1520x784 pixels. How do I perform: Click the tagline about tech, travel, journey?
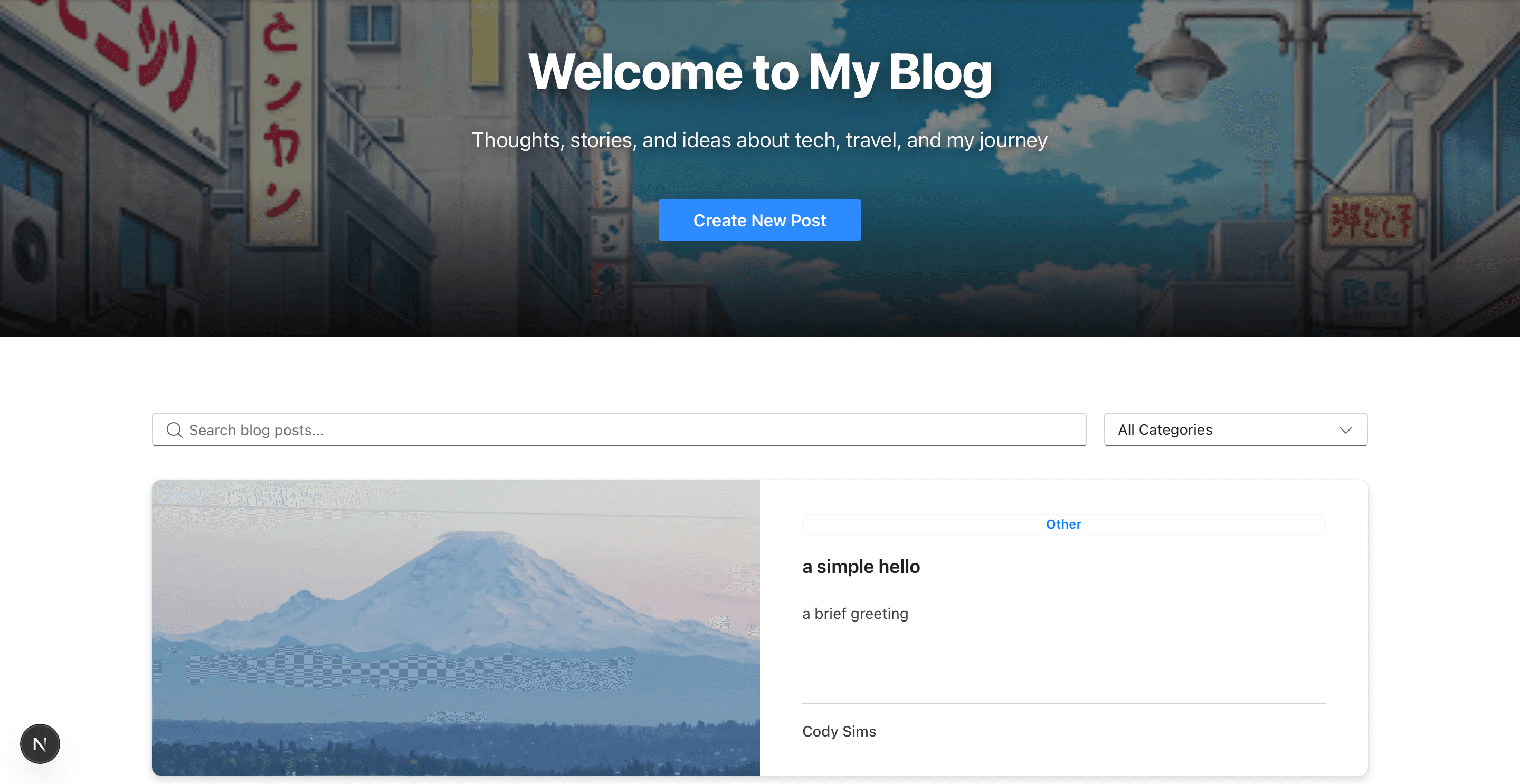point(759,140)
